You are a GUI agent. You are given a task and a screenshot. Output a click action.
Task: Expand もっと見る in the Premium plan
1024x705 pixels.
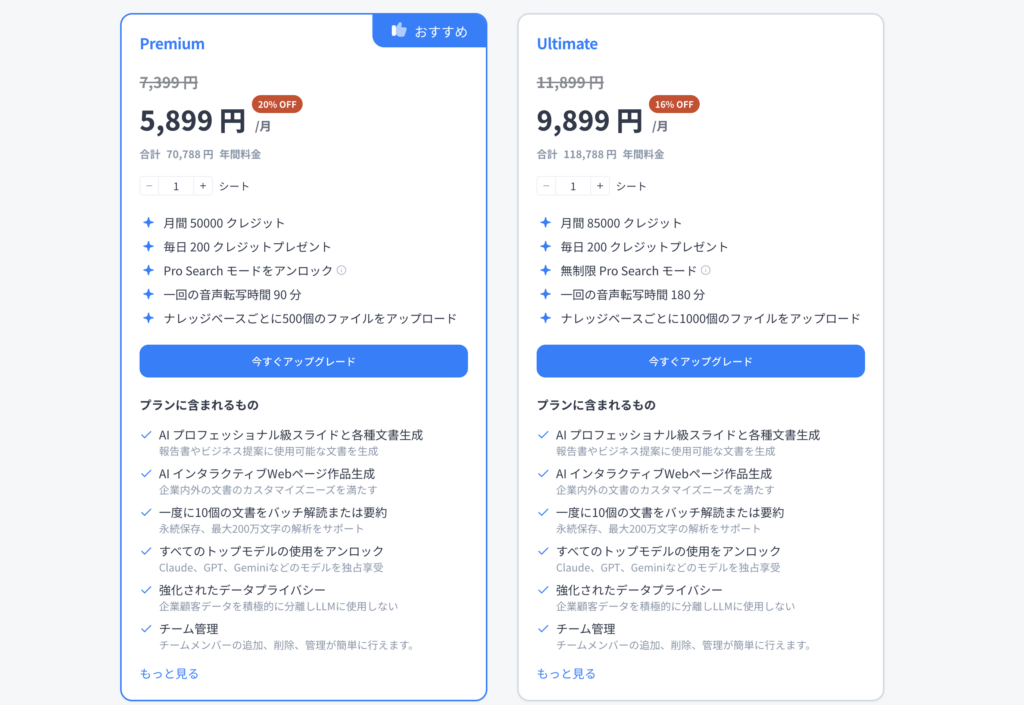[169, 673]
